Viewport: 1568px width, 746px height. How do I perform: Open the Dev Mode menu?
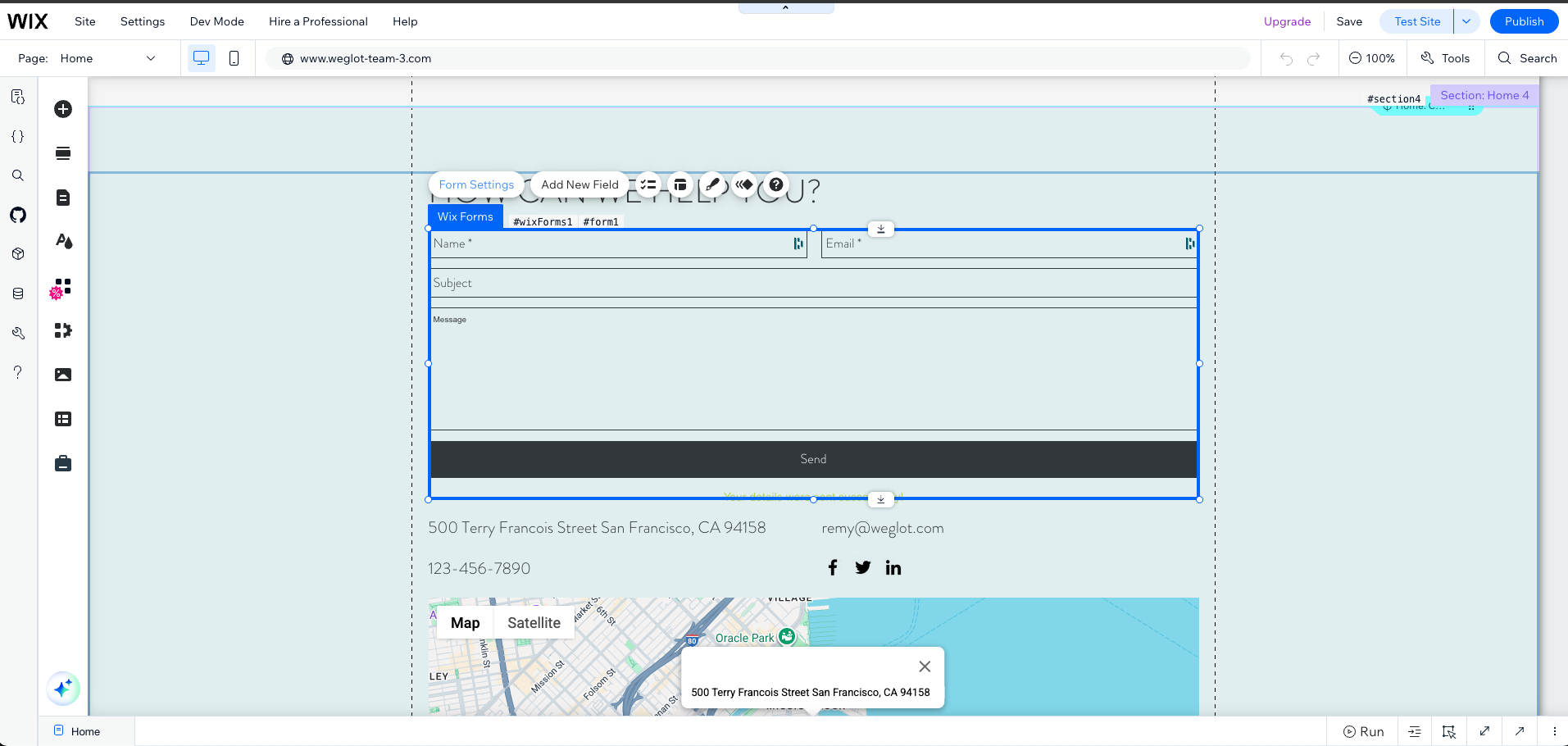click(216, 21)
